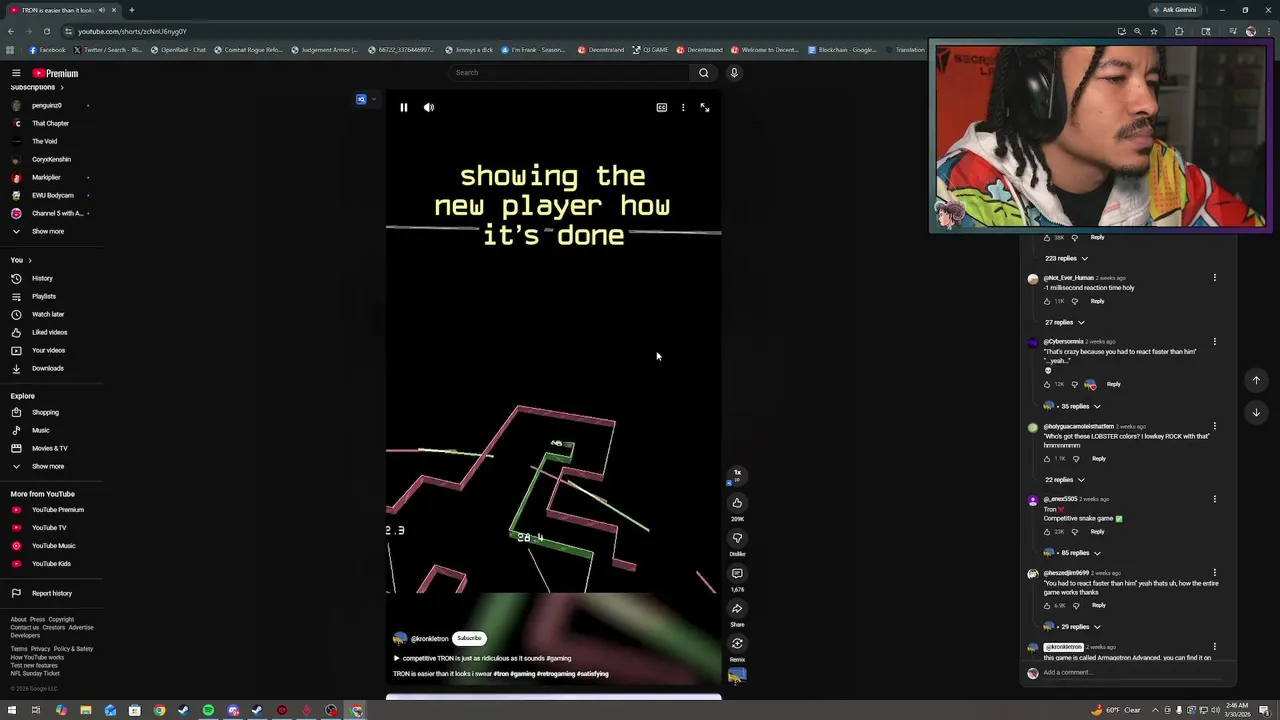The width and height of the screenshot is (1280, 720).
Task: Open the @Cybersomnia comment's three-dot menu
Action: [1215, 342]
